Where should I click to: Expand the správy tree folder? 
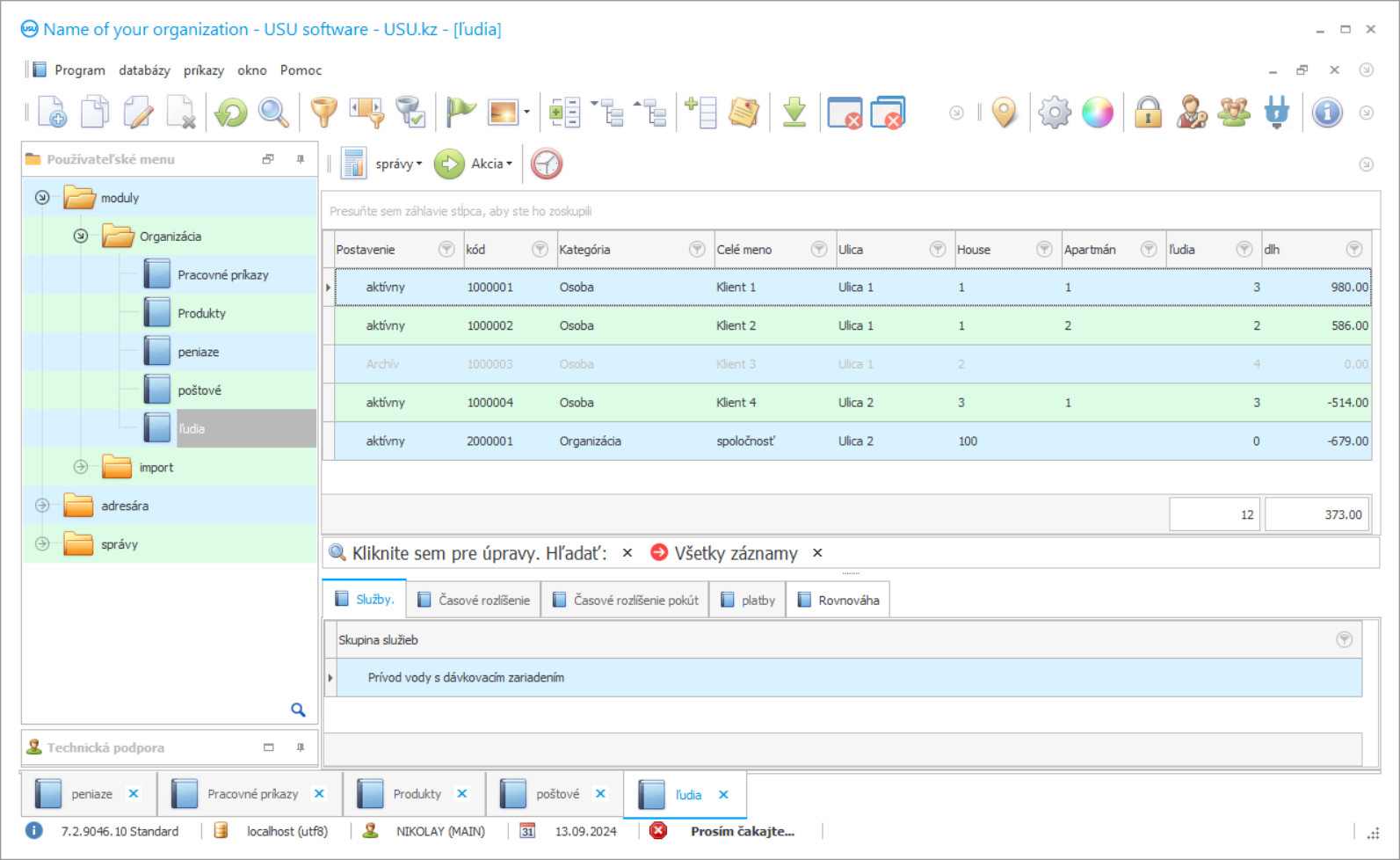coord(42,544)
